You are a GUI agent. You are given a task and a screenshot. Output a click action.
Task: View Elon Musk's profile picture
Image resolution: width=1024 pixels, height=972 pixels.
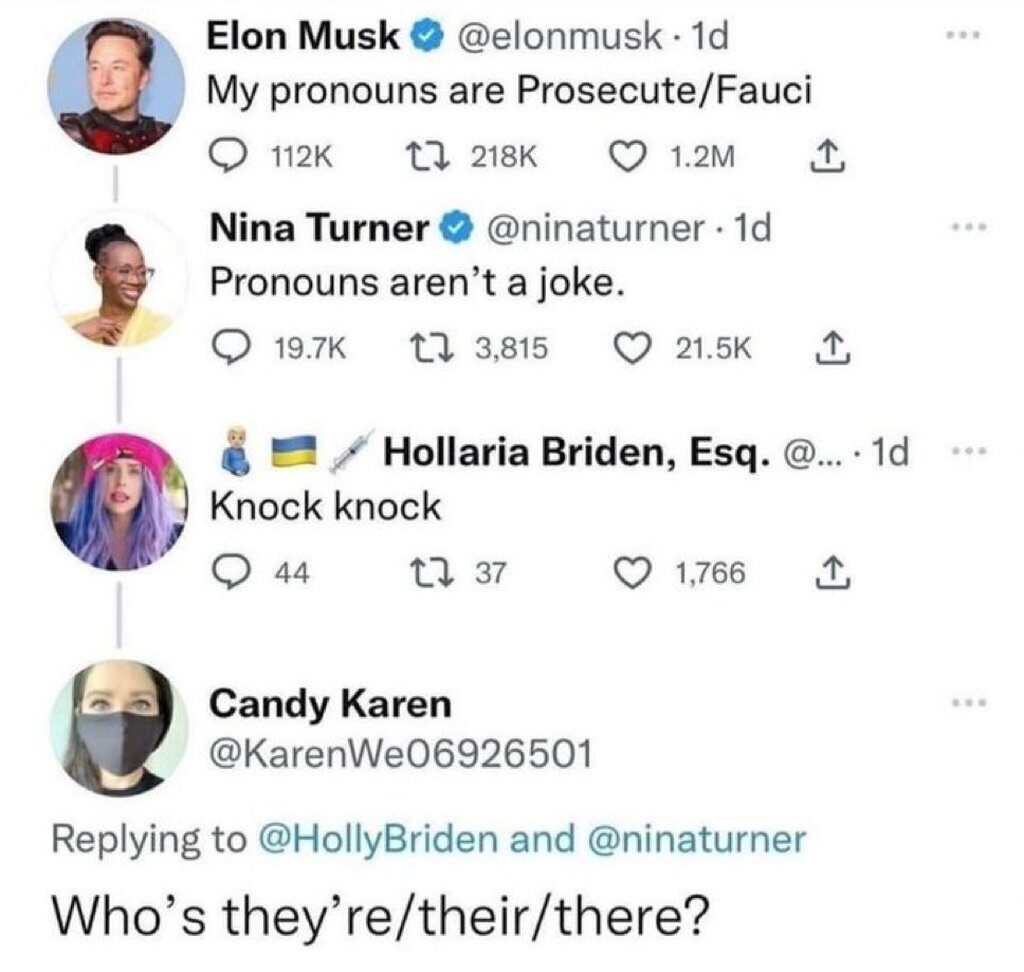[116, 86]
